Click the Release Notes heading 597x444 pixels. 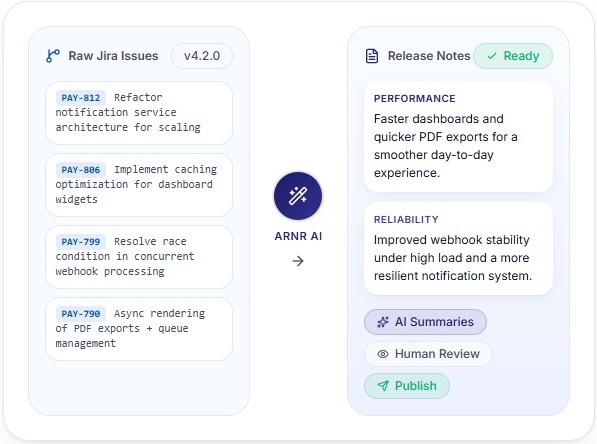click(429, 56)
